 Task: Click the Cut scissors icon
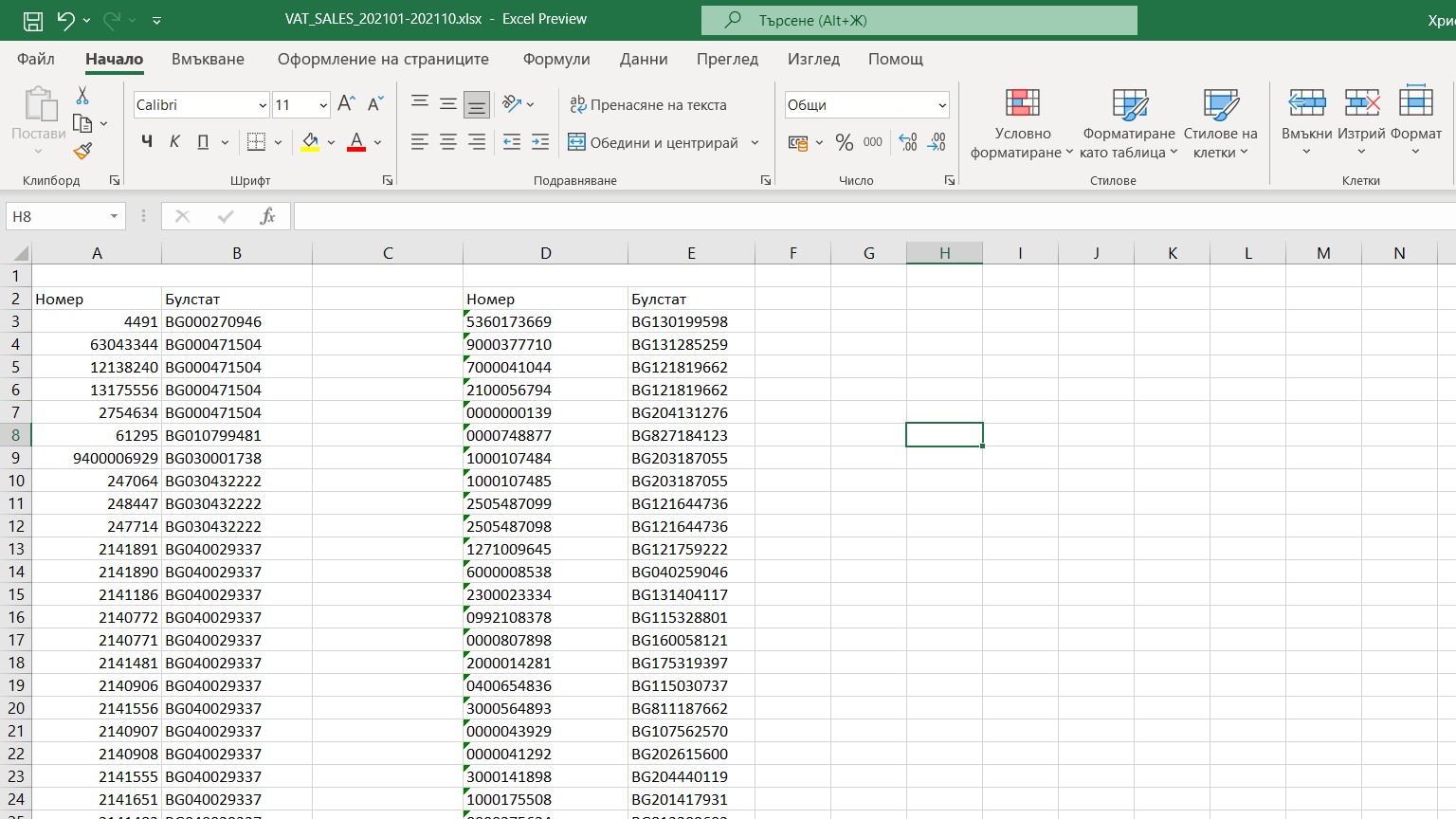coord(82,96)
